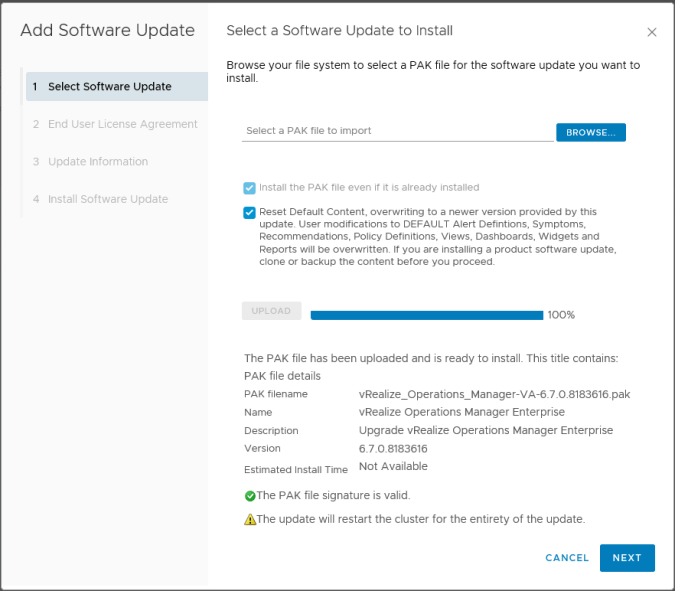Toggle 'Install the PAK file even if installed' checkbox
675x591 pixels.
click(249, 187)
